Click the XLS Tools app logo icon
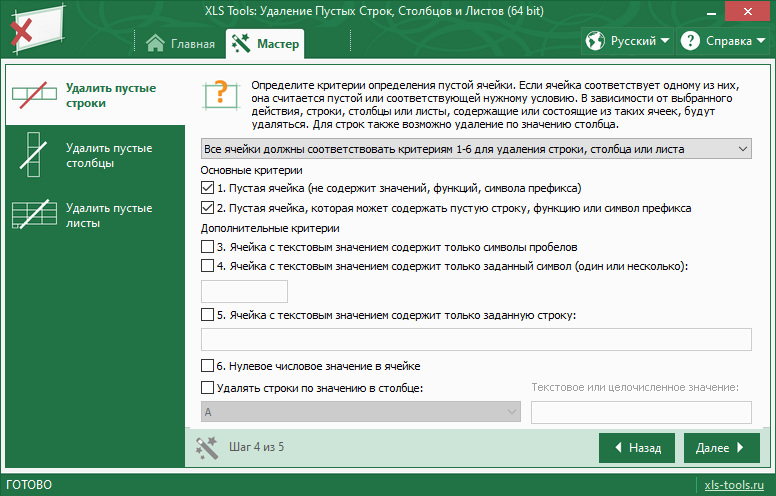Screen dimensions: 776x496 [x=37, y=29]
